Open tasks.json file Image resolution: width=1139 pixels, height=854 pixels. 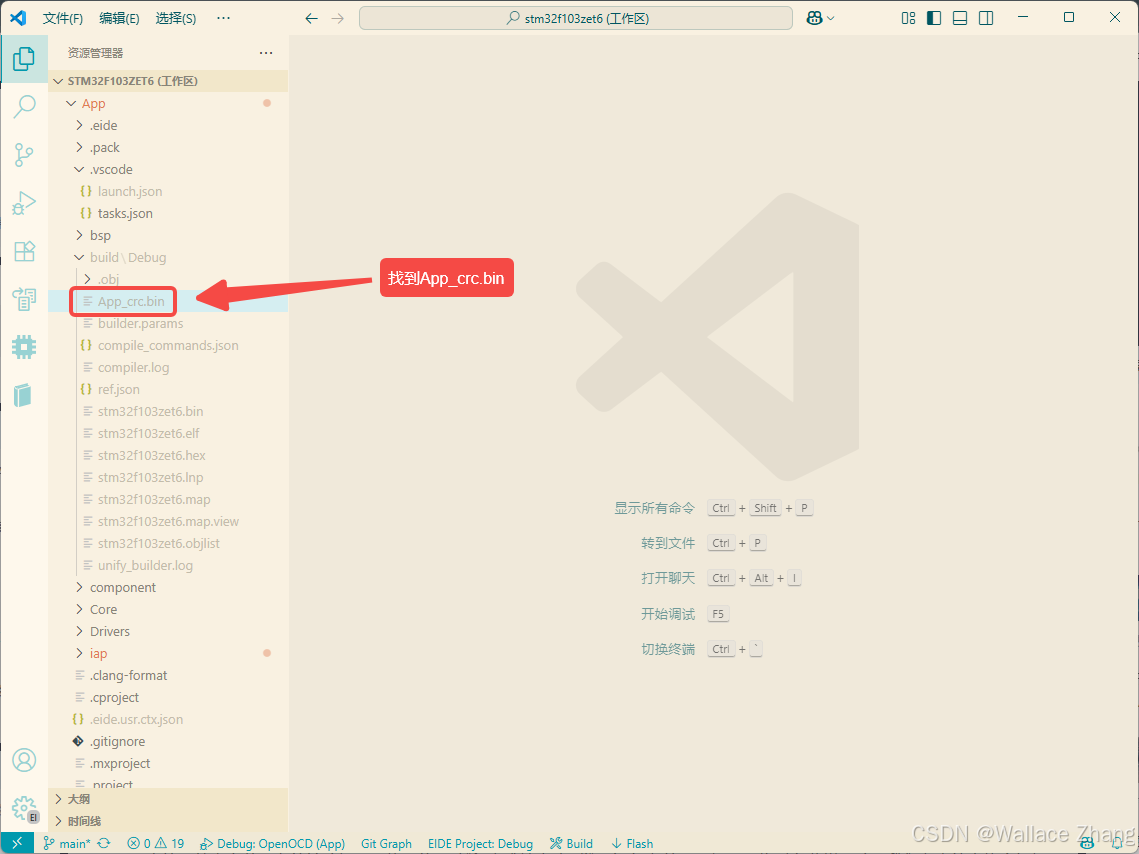coord(169,214)
